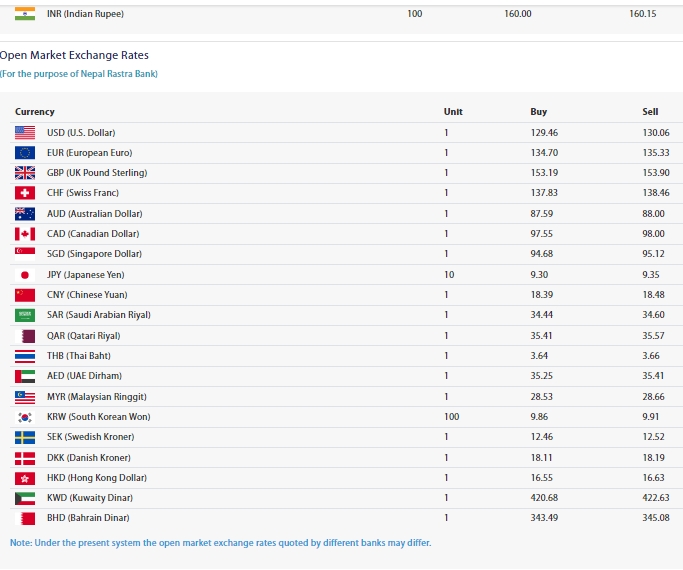Select the EUR (European Euro) currency label
Image resolution: width=683 pixels, height=570 pixels.
click(x=89, y=153)
